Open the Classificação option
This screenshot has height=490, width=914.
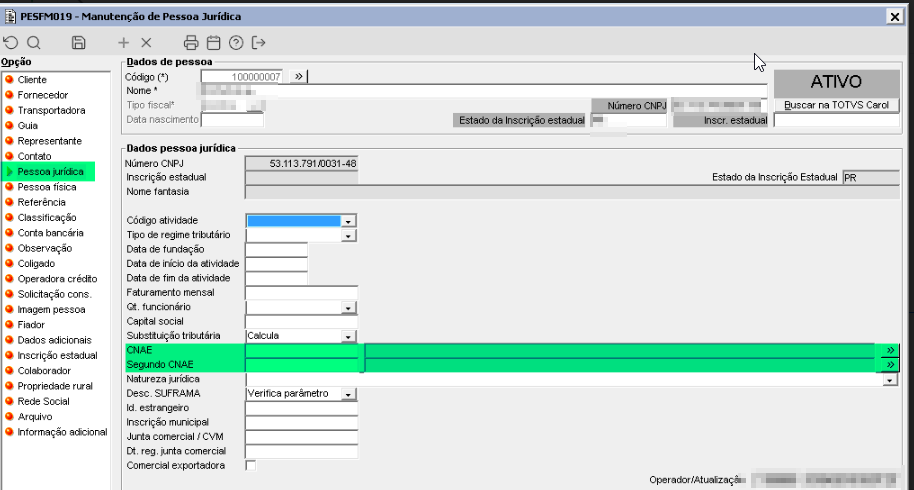pos(47,218)
